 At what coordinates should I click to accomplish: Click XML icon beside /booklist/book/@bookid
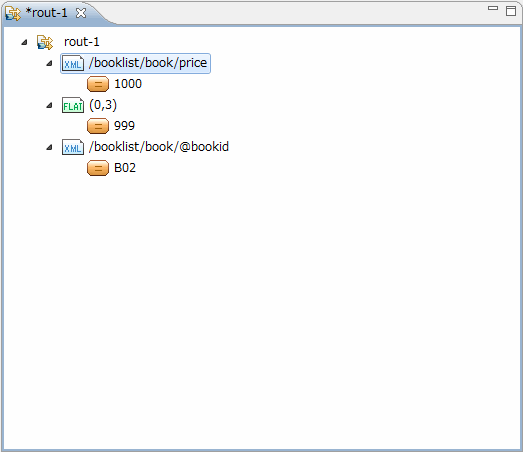(73, 147)
